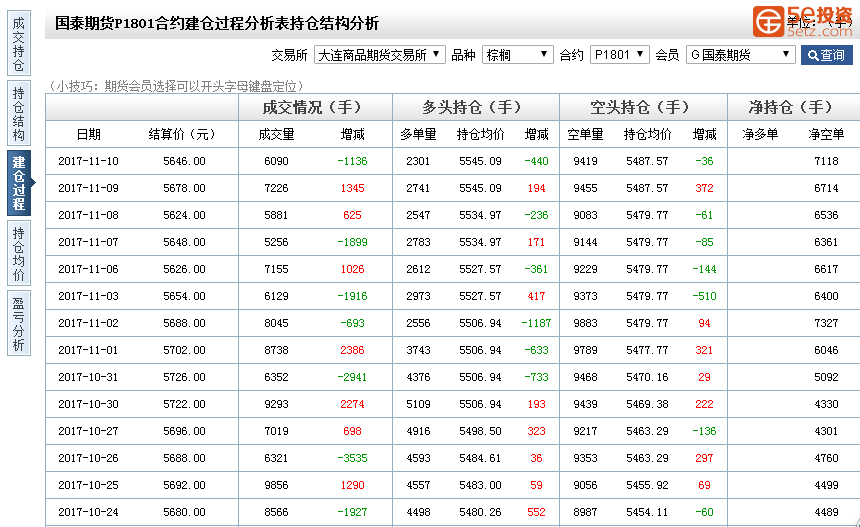Click net short value 4760
Screen dimensions: 860x527
pos(826,458)
